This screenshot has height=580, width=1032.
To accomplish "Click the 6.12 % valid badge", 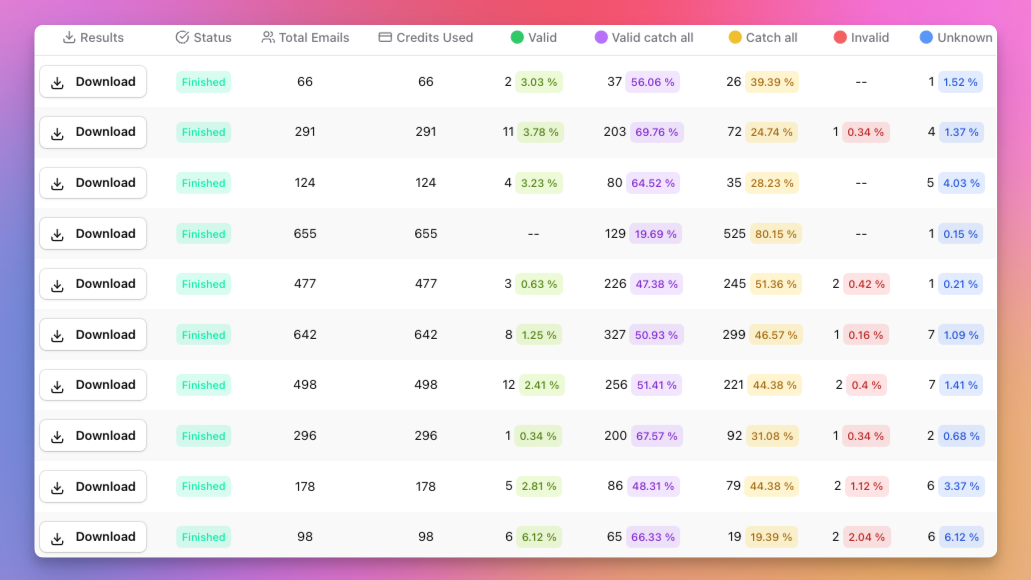I will (539, 537).
